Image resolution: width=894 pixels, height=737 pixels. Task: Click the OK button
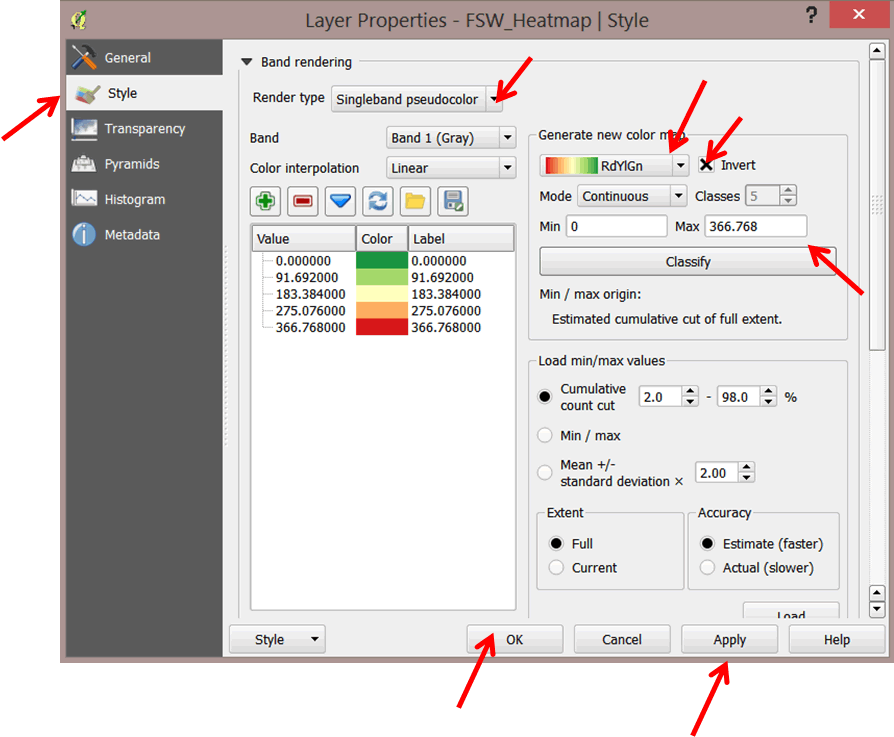click(515, 640)
